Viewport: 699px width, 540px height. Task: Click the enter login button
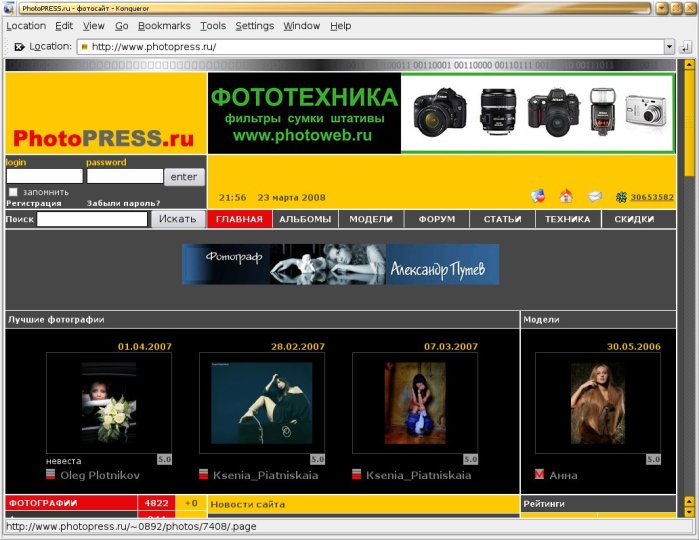pyautogui.click(x=184, y=177)
